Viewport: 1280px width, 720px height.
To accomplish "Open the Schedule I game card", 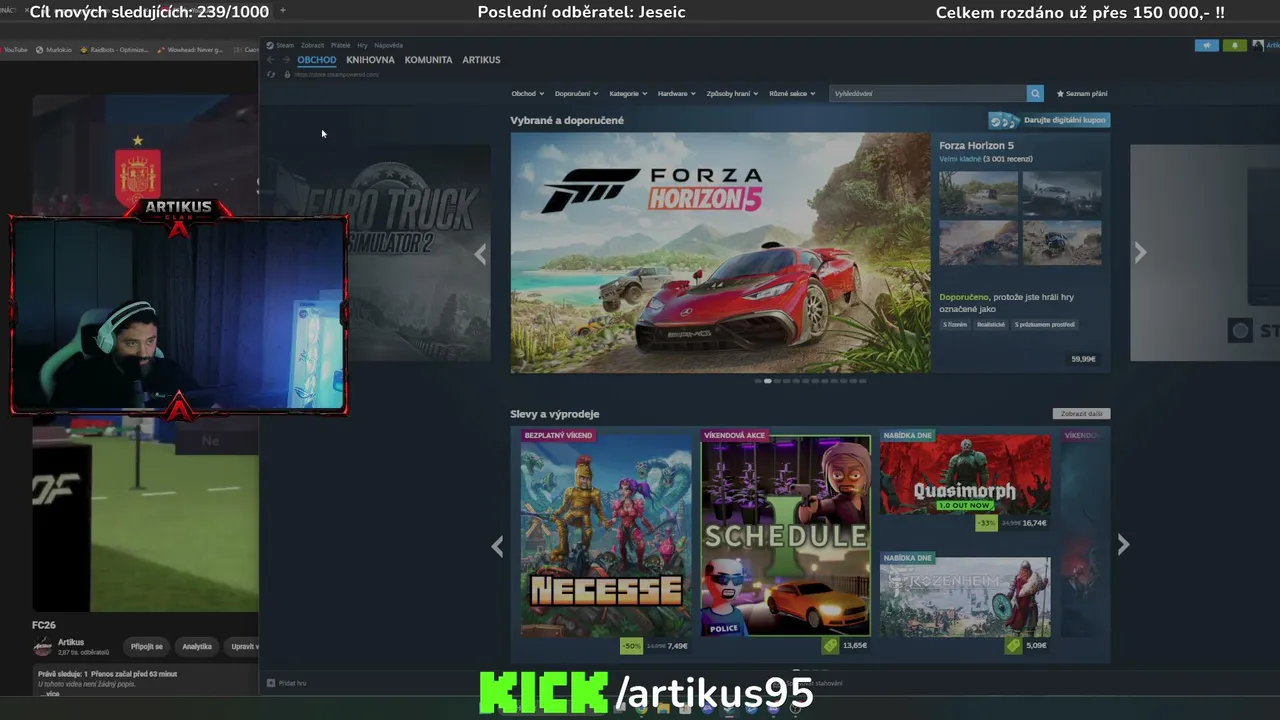I will (786, 533).
